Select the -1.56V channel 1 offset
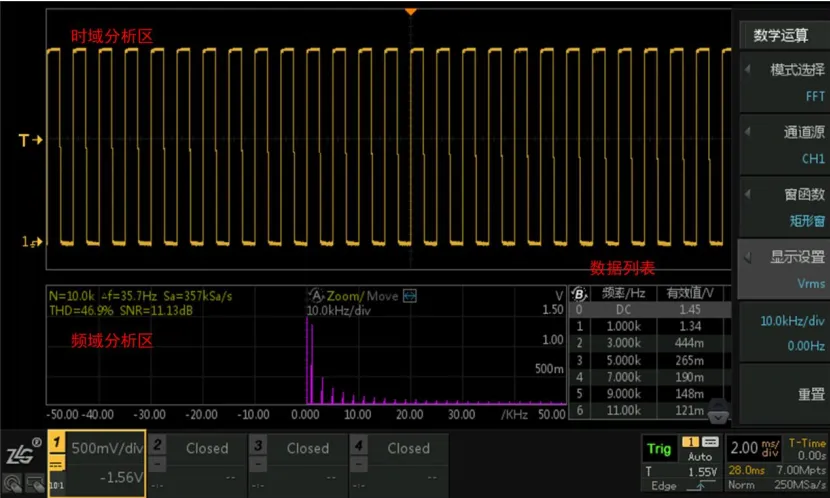This screenshot has height=498, width=830. coord(122,478)
